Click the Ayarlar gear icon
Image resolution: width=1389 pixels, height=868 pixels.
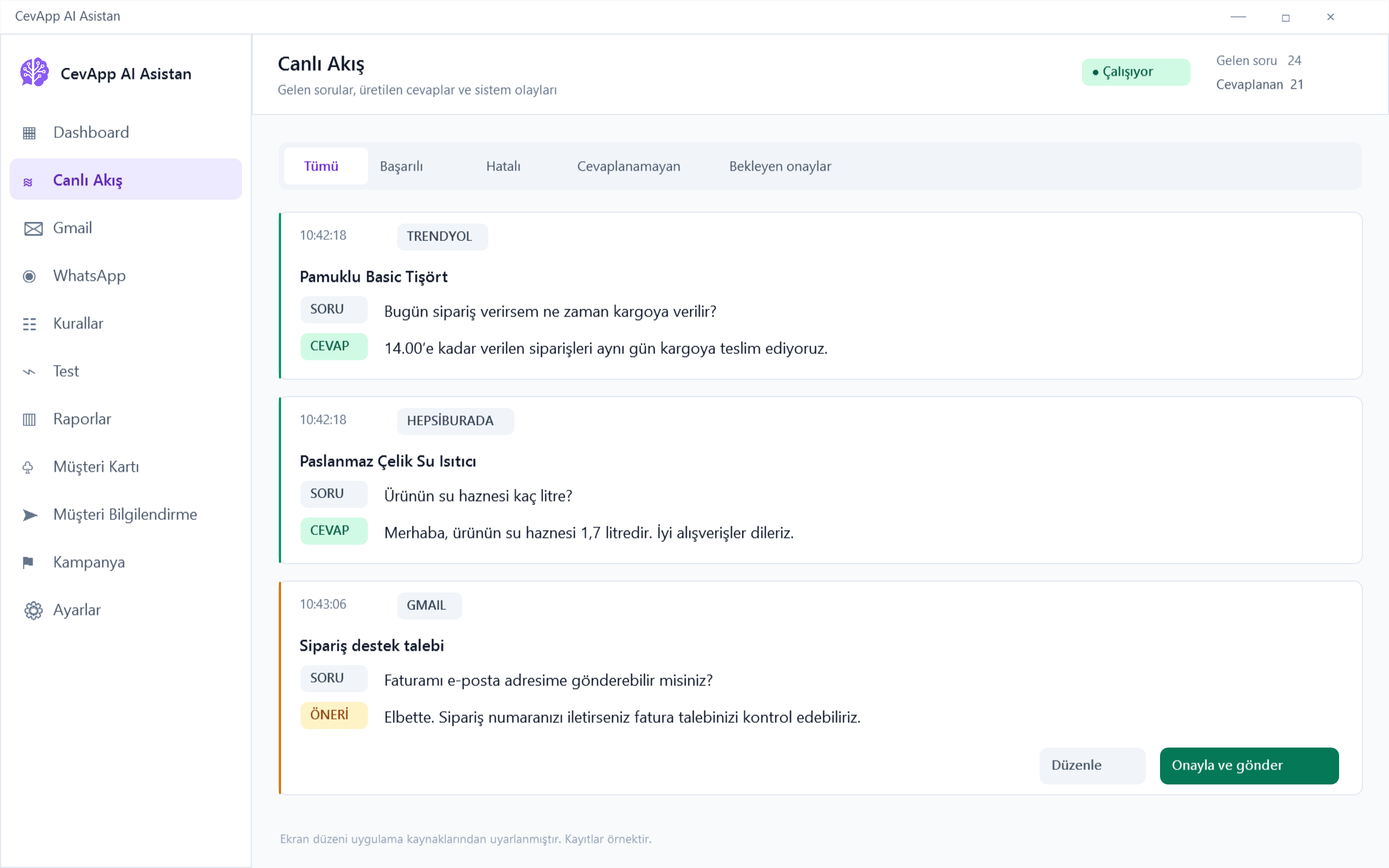33,610
